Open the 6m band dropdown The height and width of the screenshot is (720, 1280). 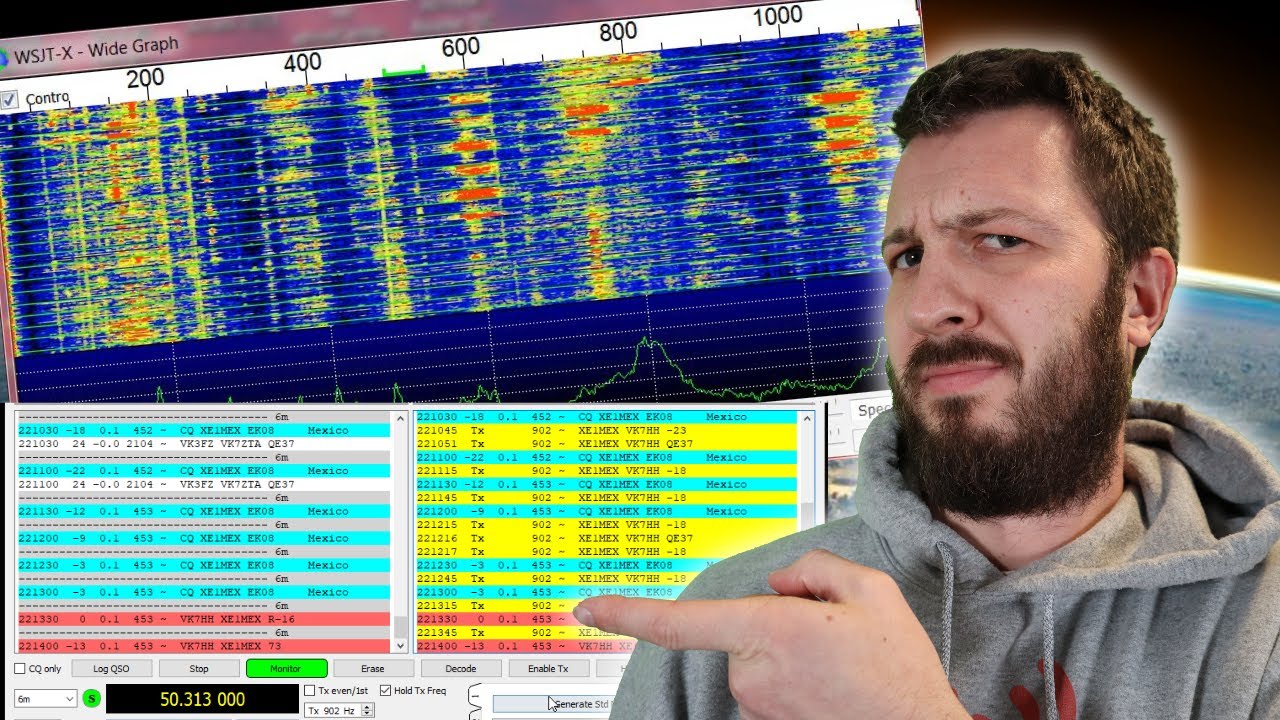pyautogui.click(x=44, y=699)
